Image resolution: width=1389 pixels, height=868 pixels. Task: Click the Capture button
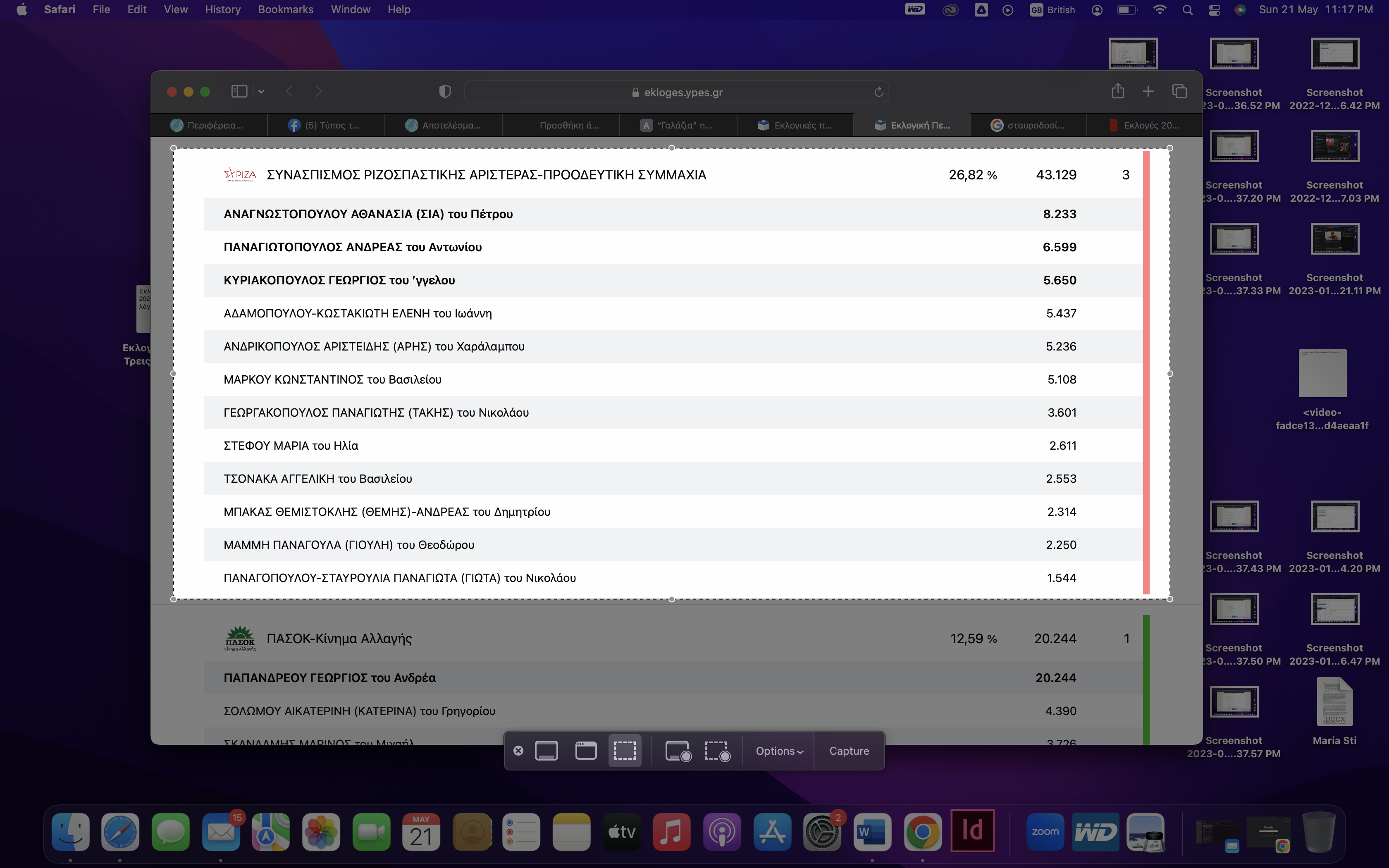[849, 751]
